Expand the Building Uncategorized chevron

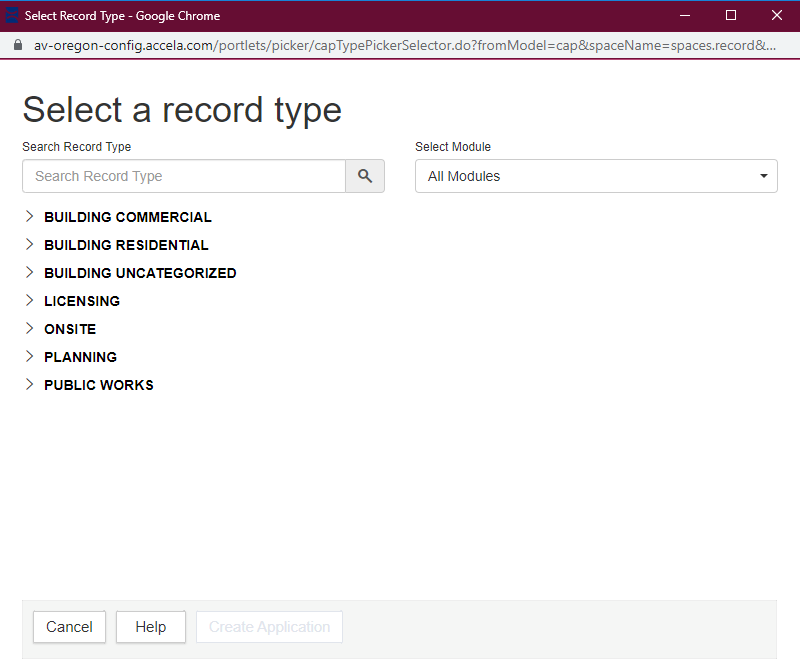30,273
